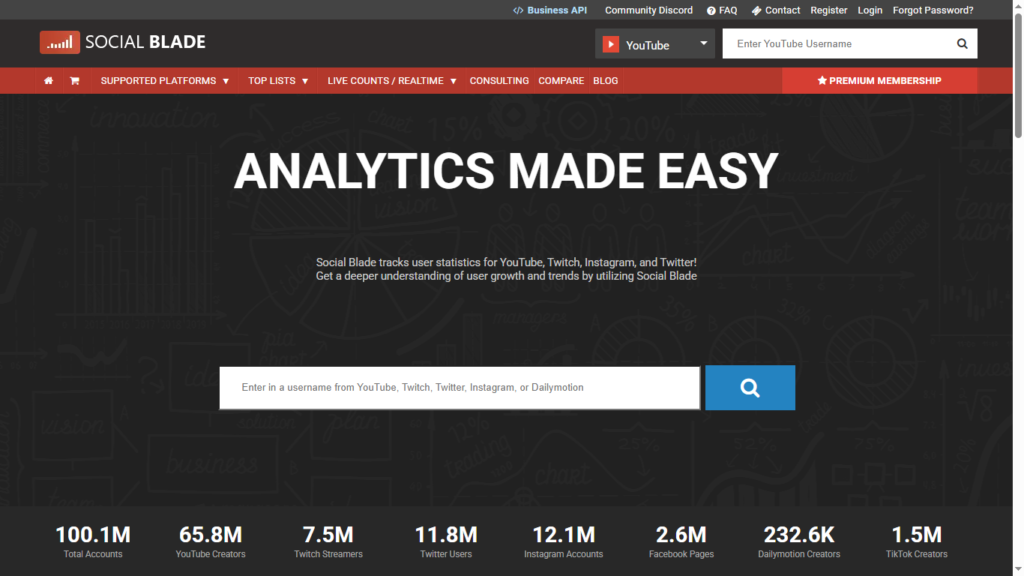
Task: Click the 7.5M Twitch Streamers stat
Action: click(x=328, y=542)
